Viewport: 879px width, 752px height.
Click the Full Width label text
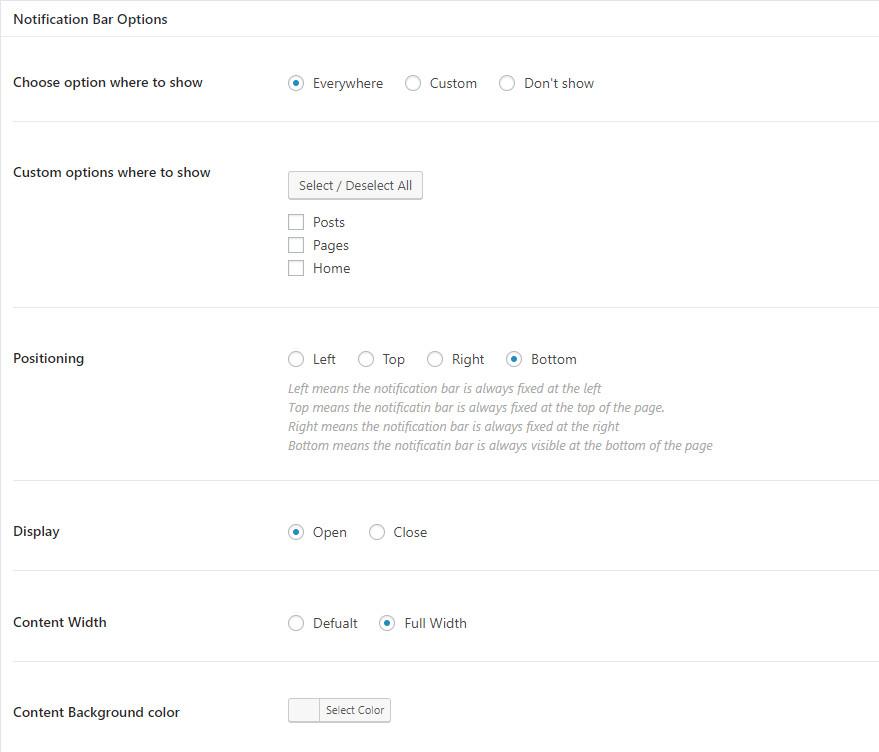coord(435,623)
